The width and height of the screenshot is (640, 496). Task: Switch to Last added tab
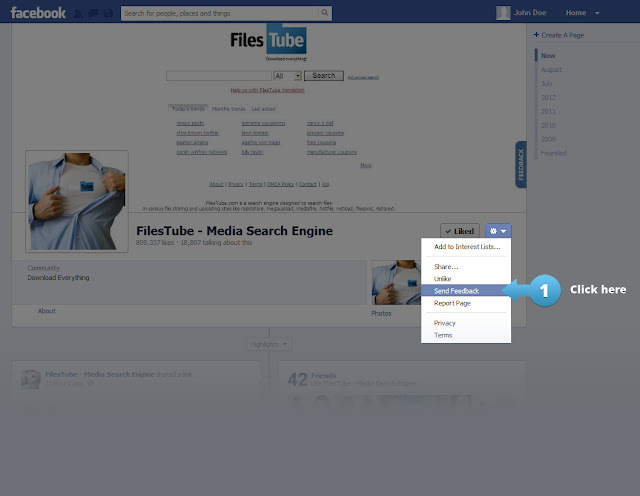tap(263, 109)
